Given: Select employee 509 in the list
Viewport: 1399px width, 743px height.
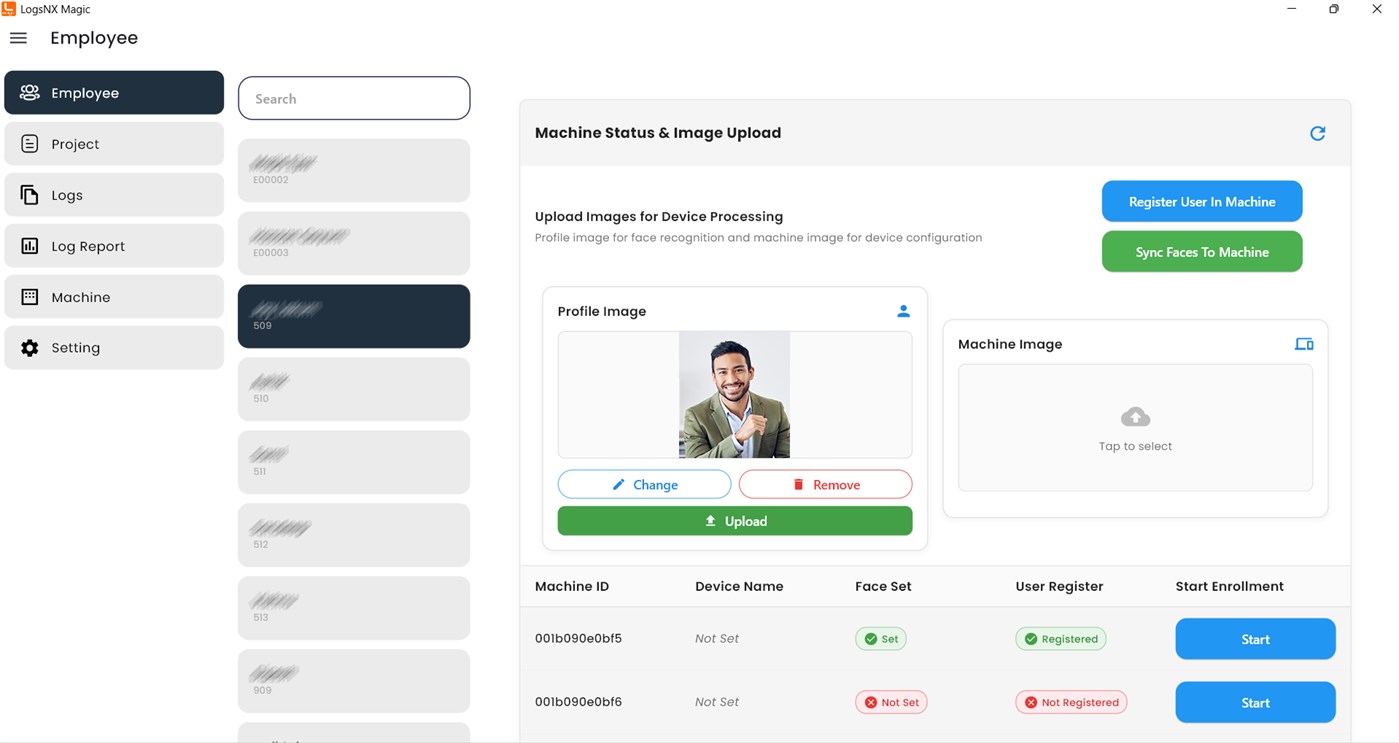Looking at the screenshot, I should point(354,316).
